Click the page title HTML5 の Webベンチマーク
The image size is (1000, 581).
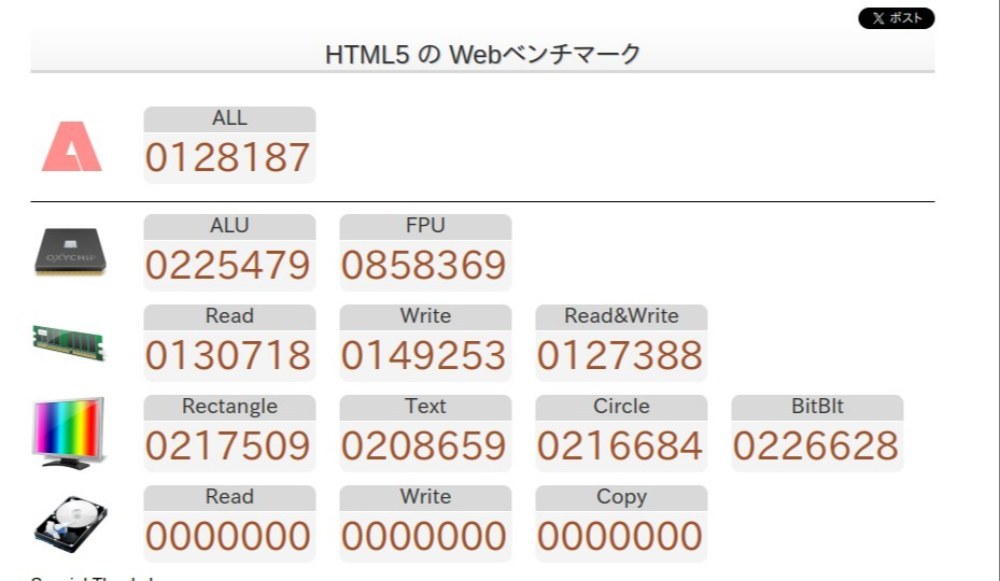coord(482,54)
